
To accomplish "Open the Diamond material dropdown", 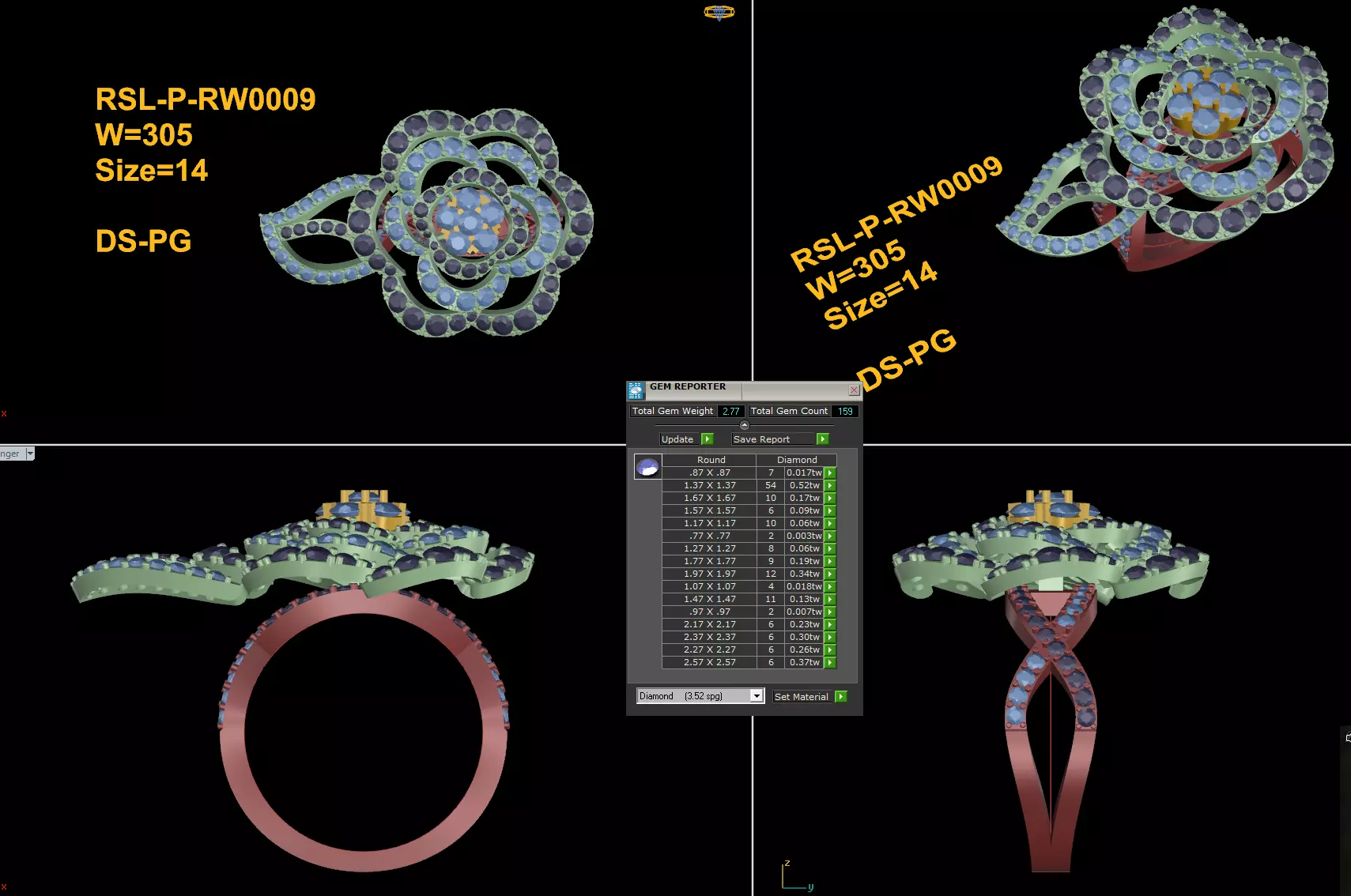I will [757, 696].
